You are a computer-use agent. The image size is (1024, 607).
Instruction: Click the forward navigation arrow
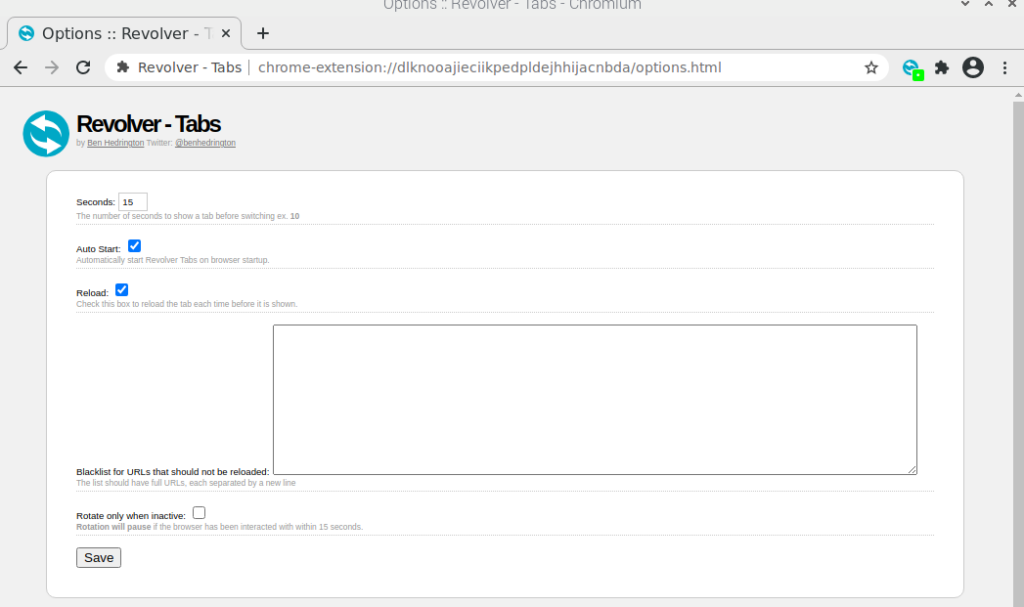pos(51,67)
